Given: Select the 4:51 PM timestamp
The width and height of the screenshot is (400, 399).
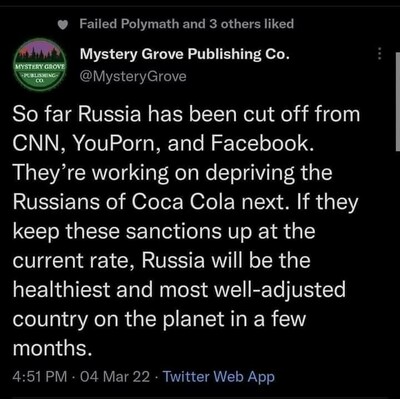Looking at the screenshot, I should [x=40, y=377].
